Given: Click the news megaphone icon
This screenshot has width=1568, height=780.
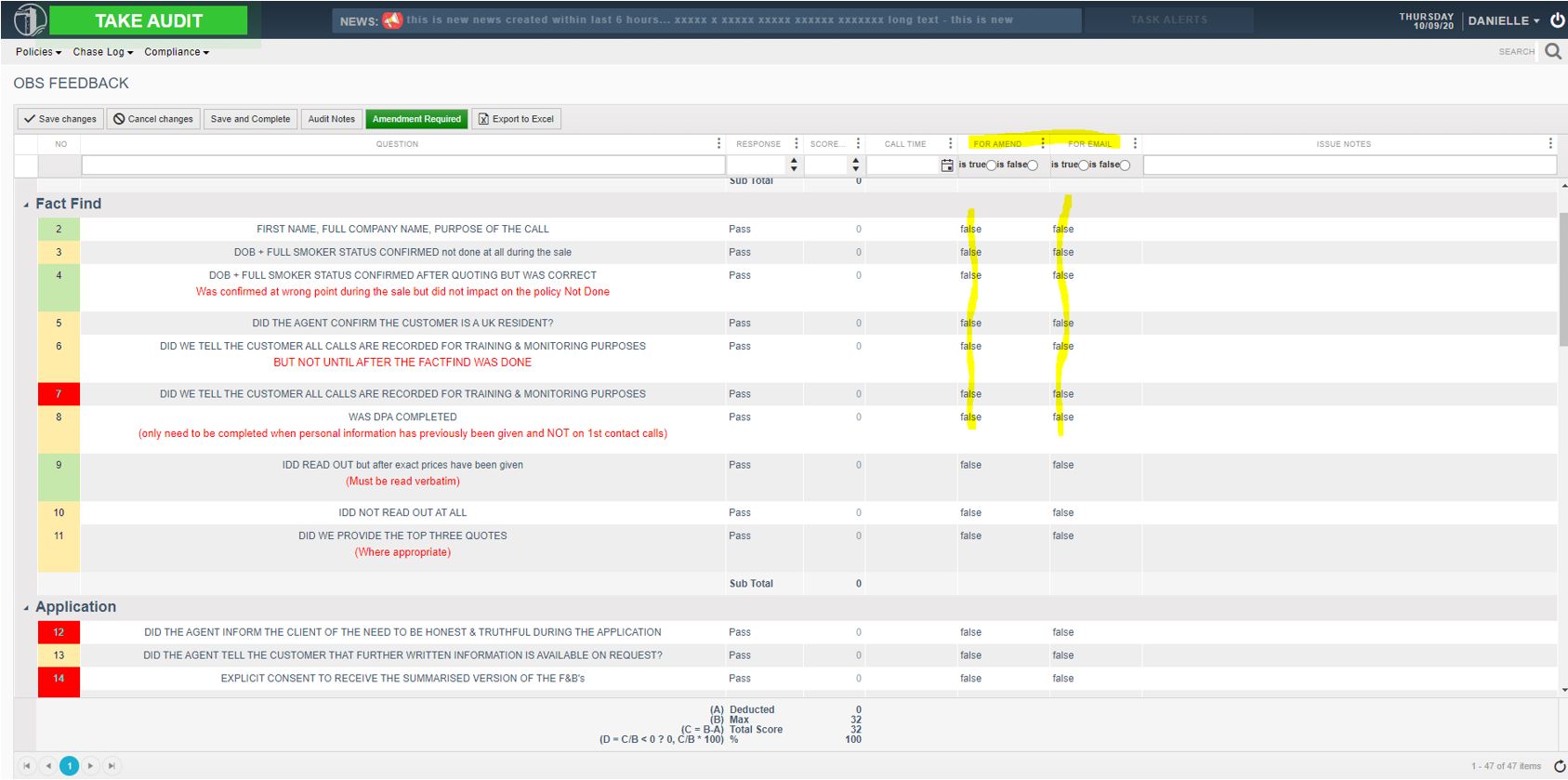Looking at the screenshot, I should (392, 20).
